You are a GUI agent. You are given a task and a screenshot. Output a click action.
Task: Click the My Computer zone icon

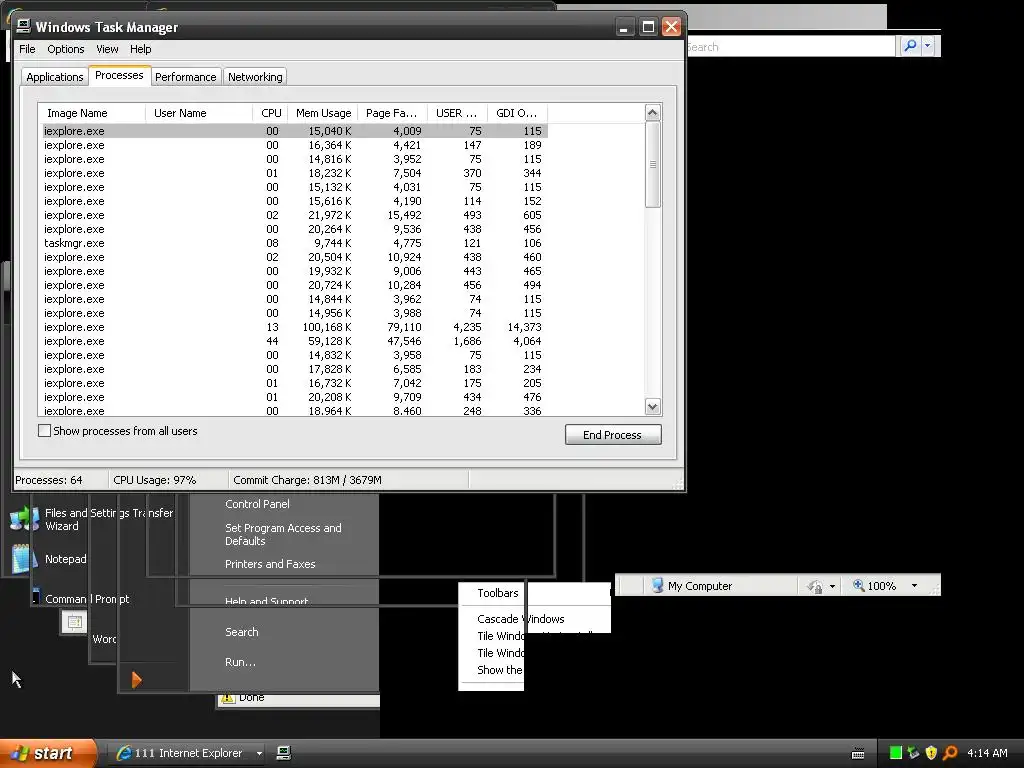[x=657, y=585]
